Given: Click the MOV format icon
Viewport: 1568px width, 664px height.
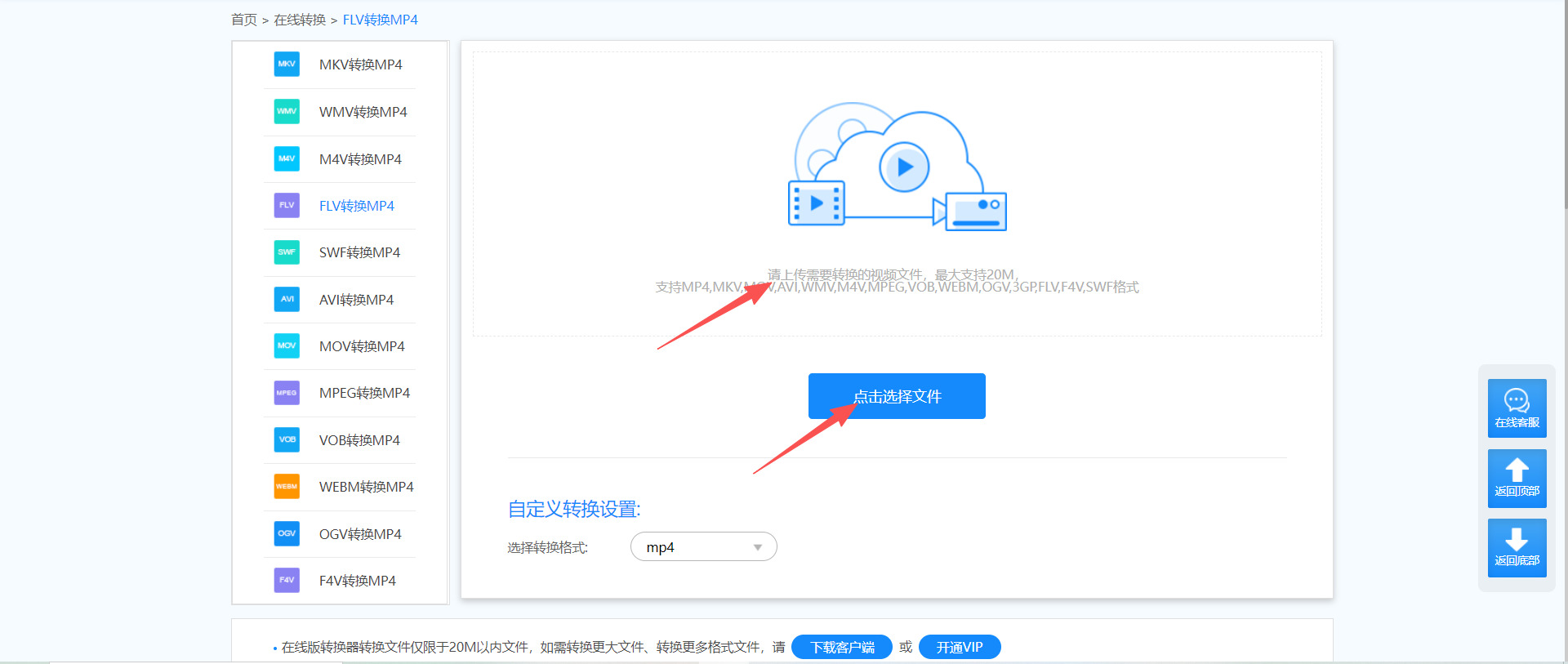Looking at the screenshot, I should point(287,345).
